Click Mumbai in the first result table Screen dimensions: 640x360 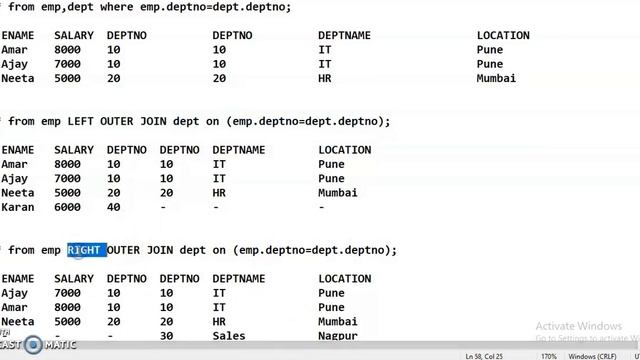496,78
